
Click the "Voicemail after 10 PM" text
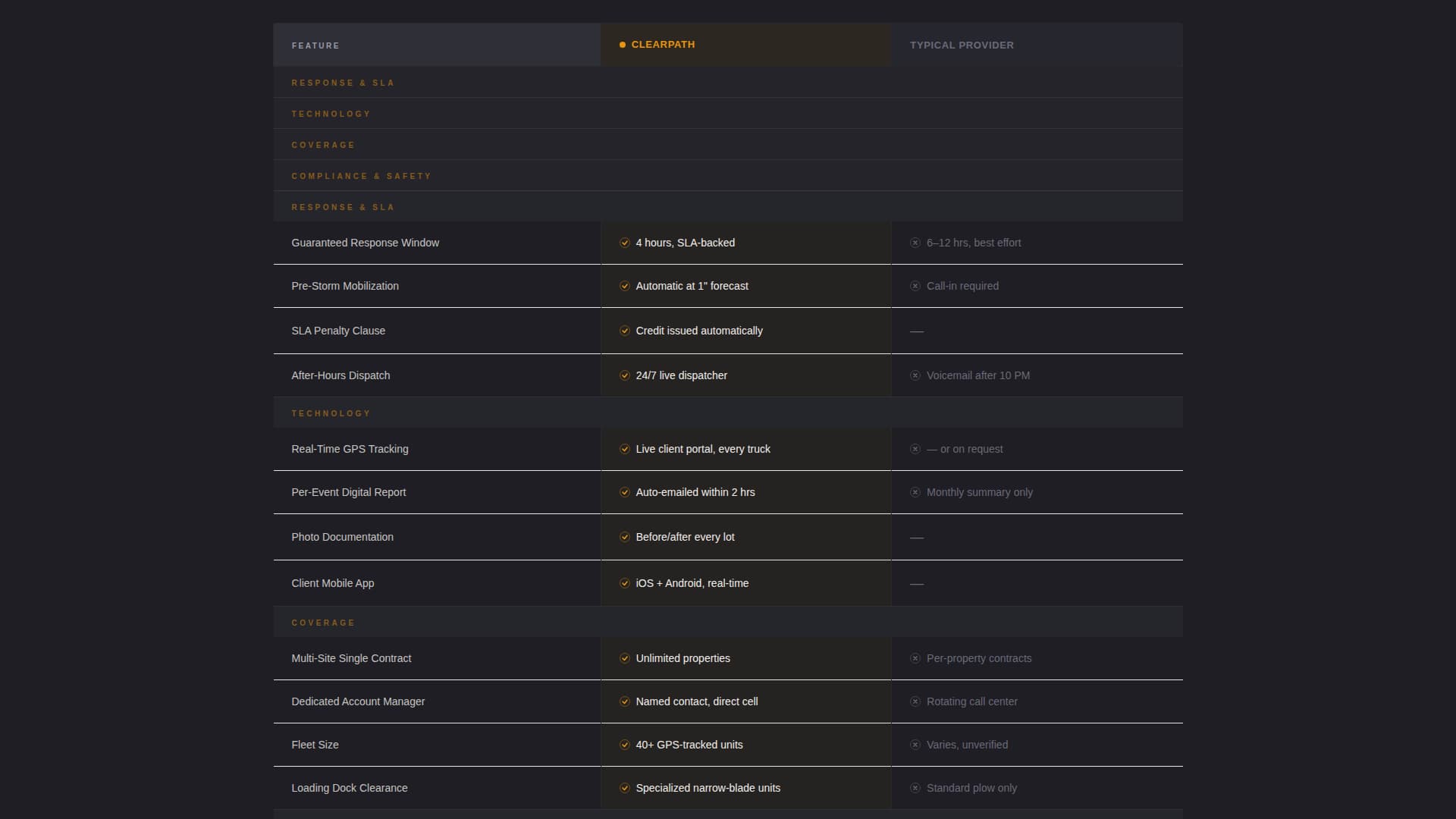pos(978,375)
